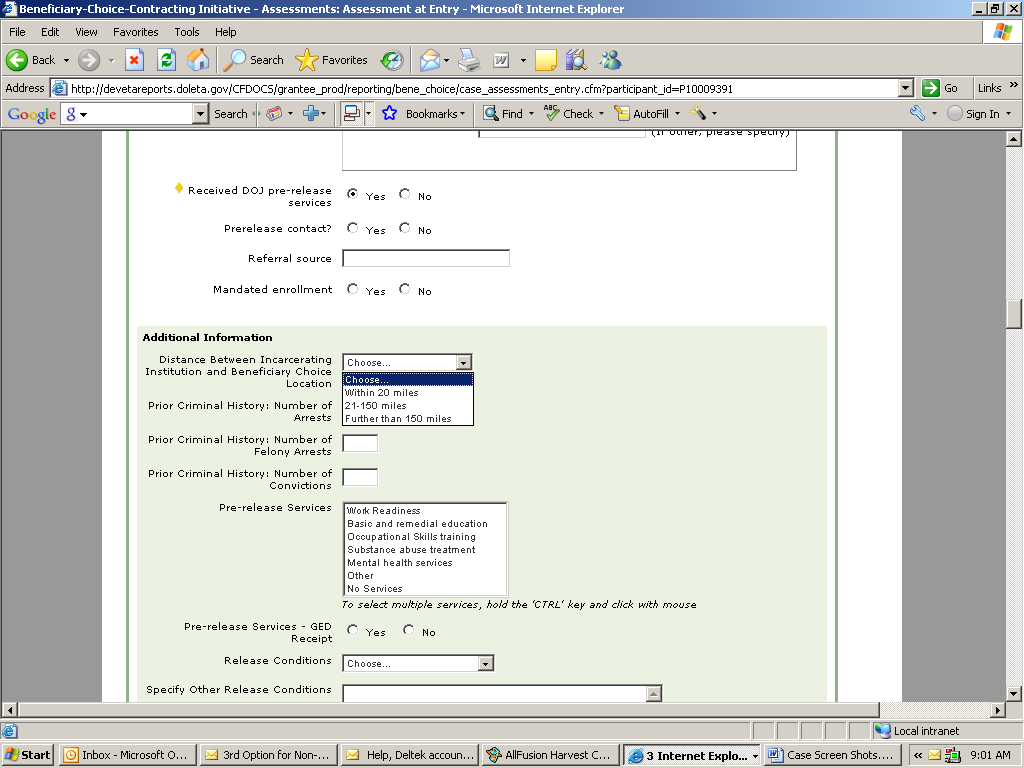Click the Google toolbar Search button
Viewport: 1024px width, 768px height.
[x=231, y=114]
